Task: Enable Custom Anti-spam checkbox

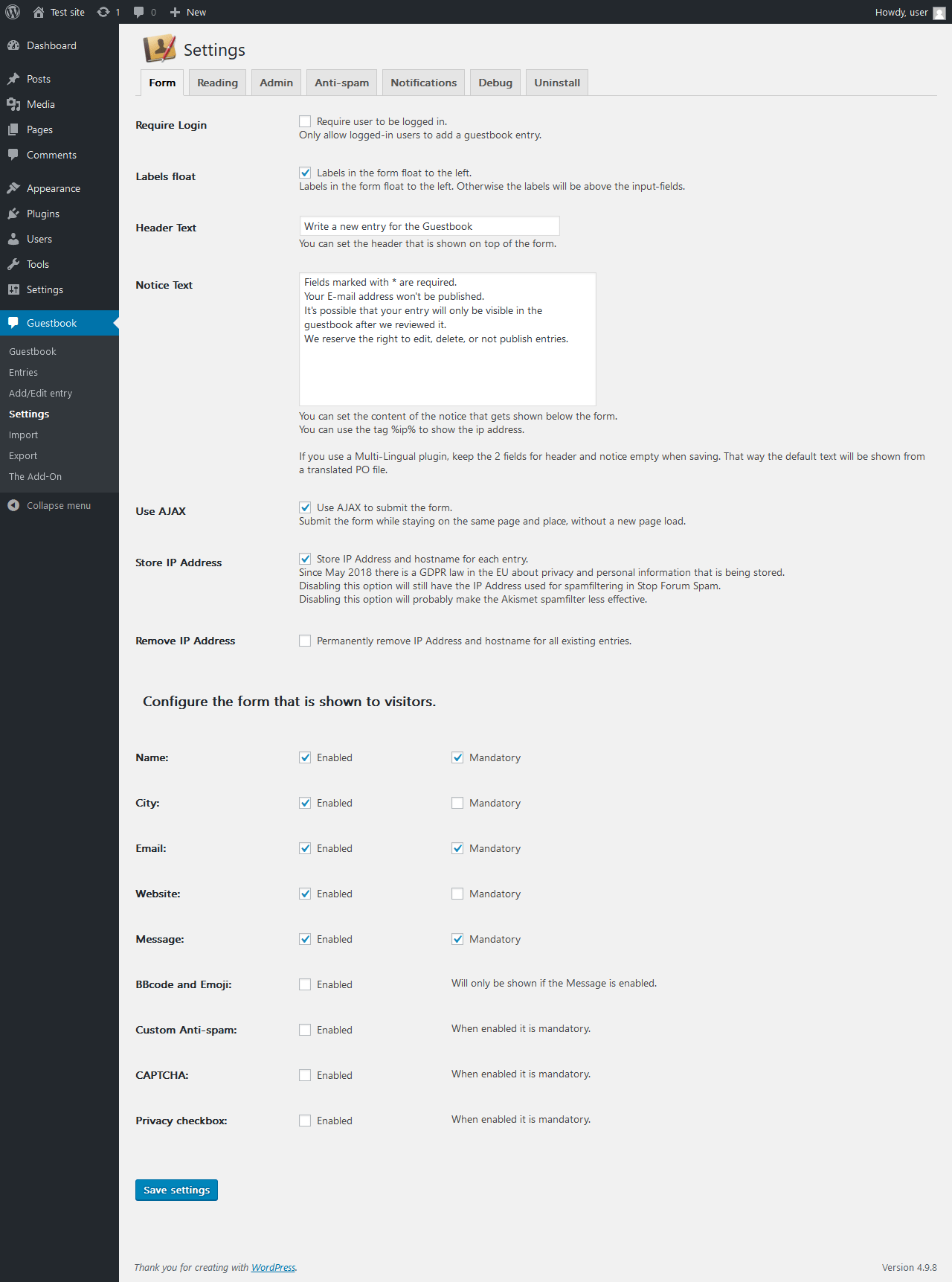Action: pos(305,1030)
